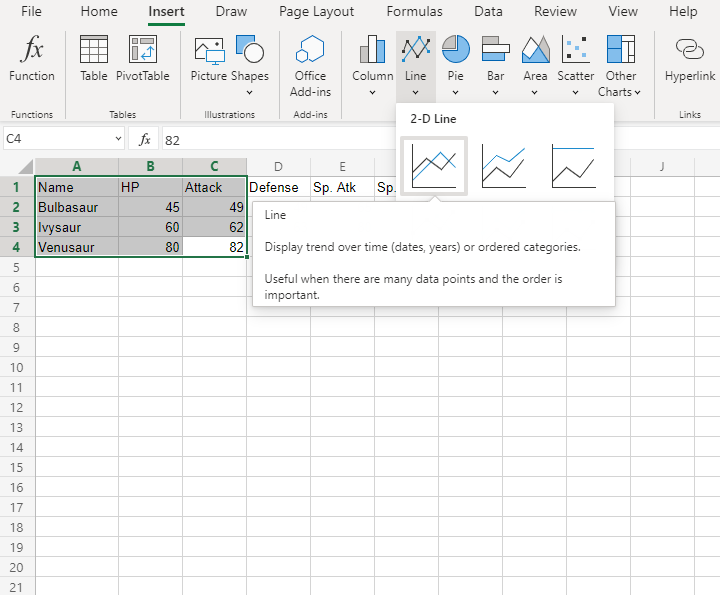This screenshot has width=720, height=595.
Task: Expand the Column chart dropdown
Action: pyautogui.click(x=372, y=66)
